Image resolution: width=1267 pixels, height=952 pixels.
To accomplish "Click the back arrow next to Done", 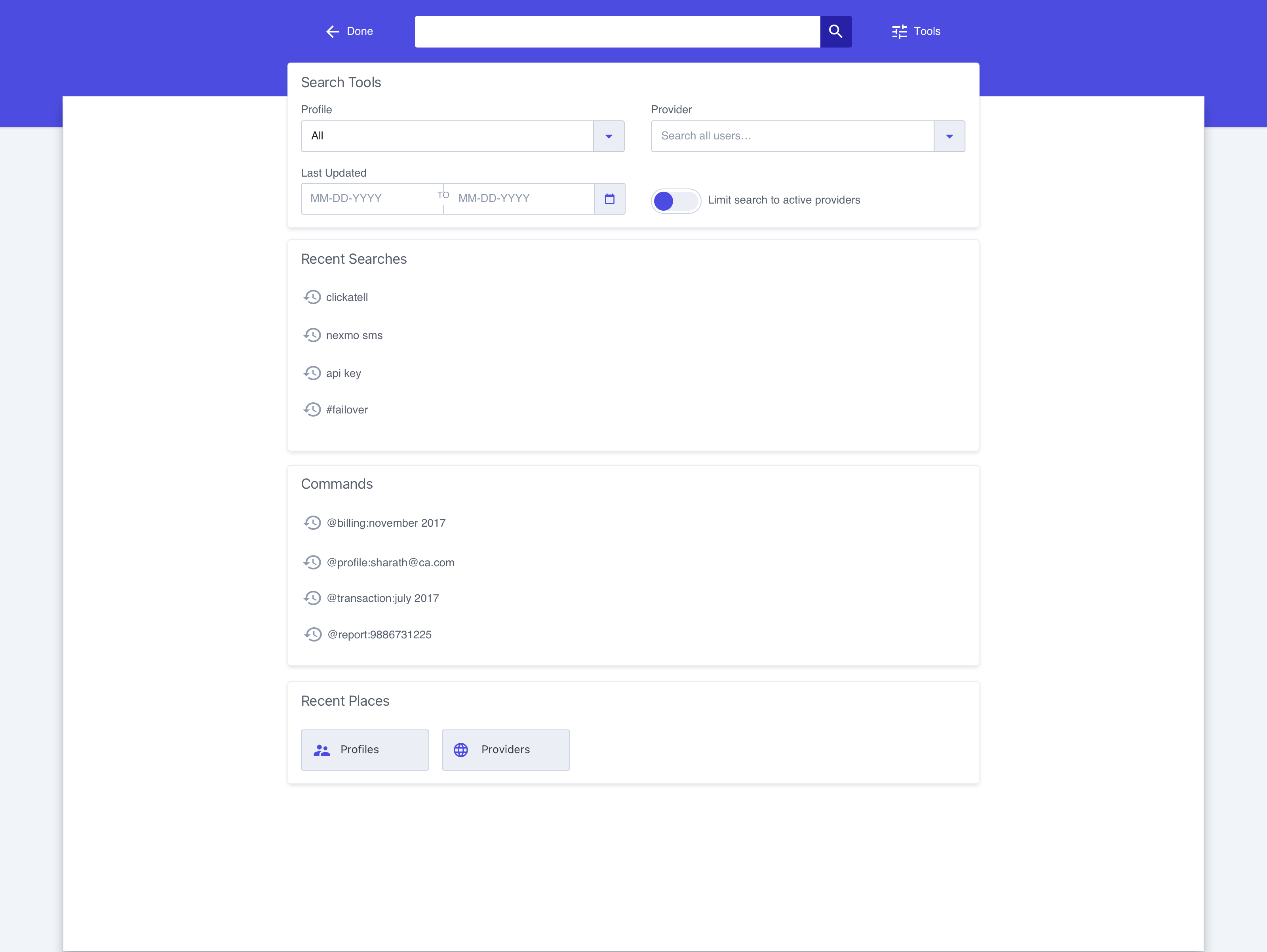I will click(332, 32).
